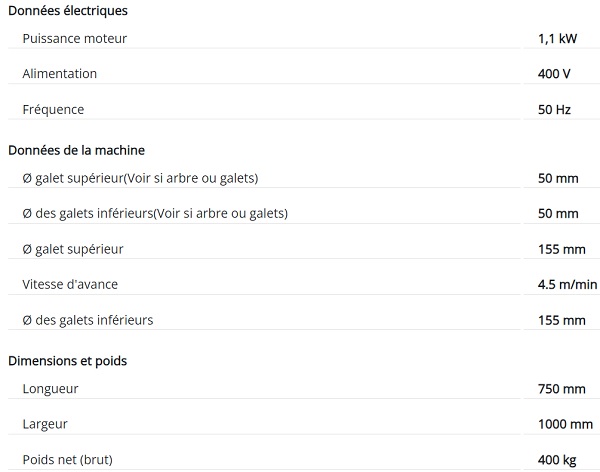This screenshot has height=472, width=600.
Task: Click the 1,1 kW motor power value
Action: pos(556,39)
